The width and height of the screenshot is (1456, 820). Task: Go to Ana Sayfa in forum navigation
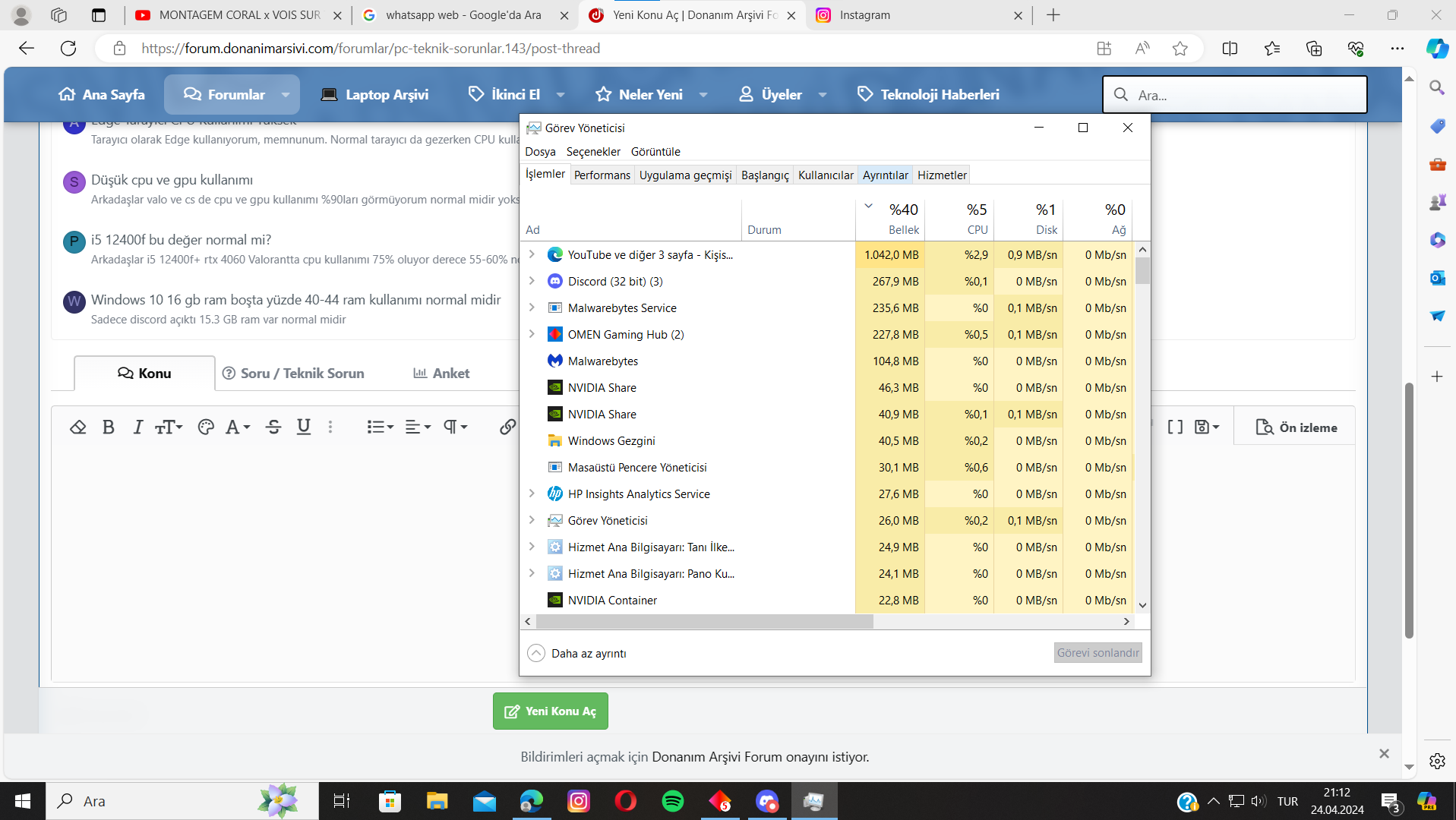(x=102, y=94)
